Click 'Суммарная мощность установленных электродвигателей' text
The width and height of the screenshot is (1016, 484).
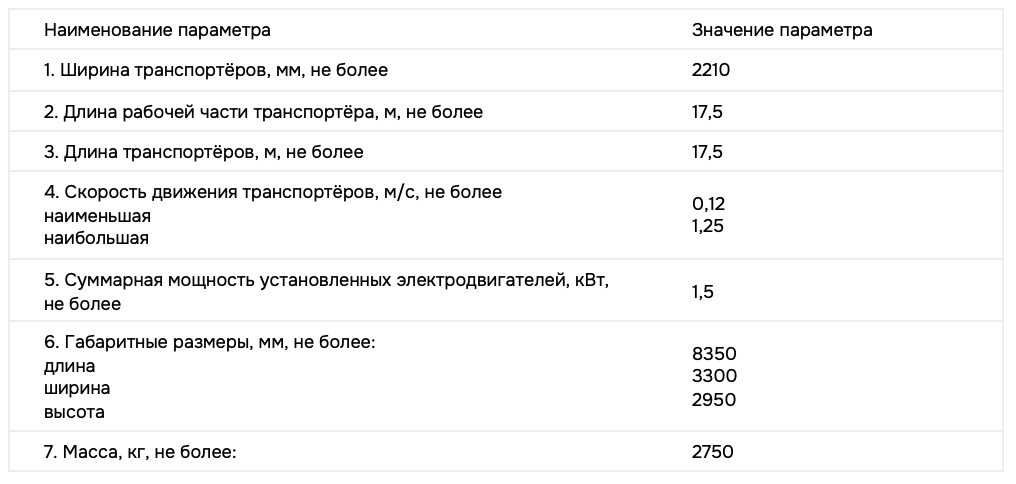[x=326, y=281]
